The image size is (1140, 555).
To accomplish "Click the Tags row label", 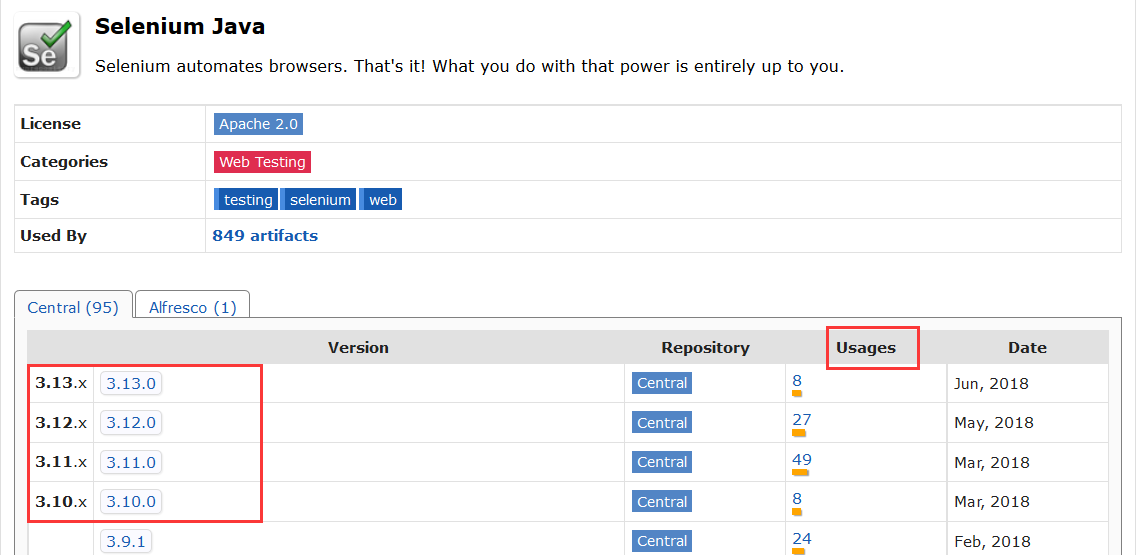I will (x=39, y=199).
